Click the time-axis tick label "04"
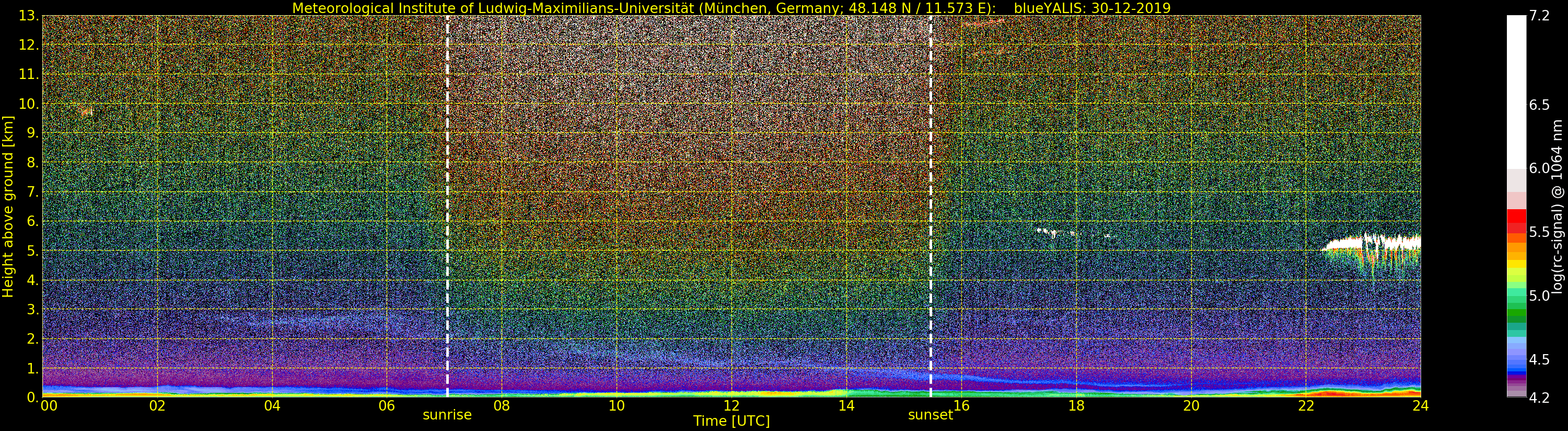This screenshot has height=431, width=1568. (272, 405)
